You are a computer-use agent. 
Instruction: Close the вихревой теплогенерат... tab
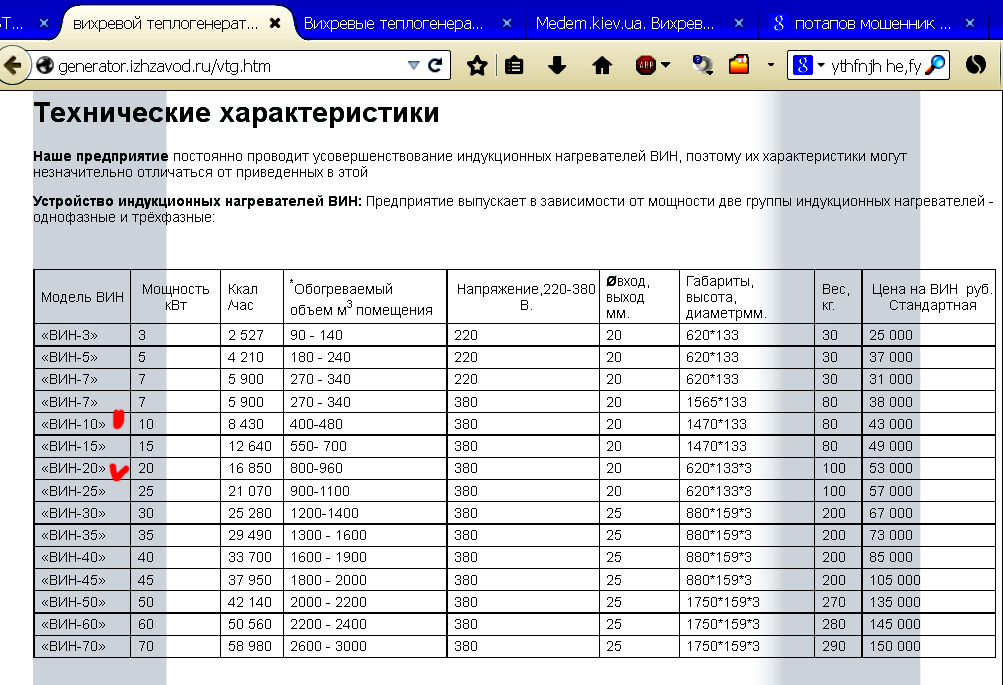coord(275,24)
